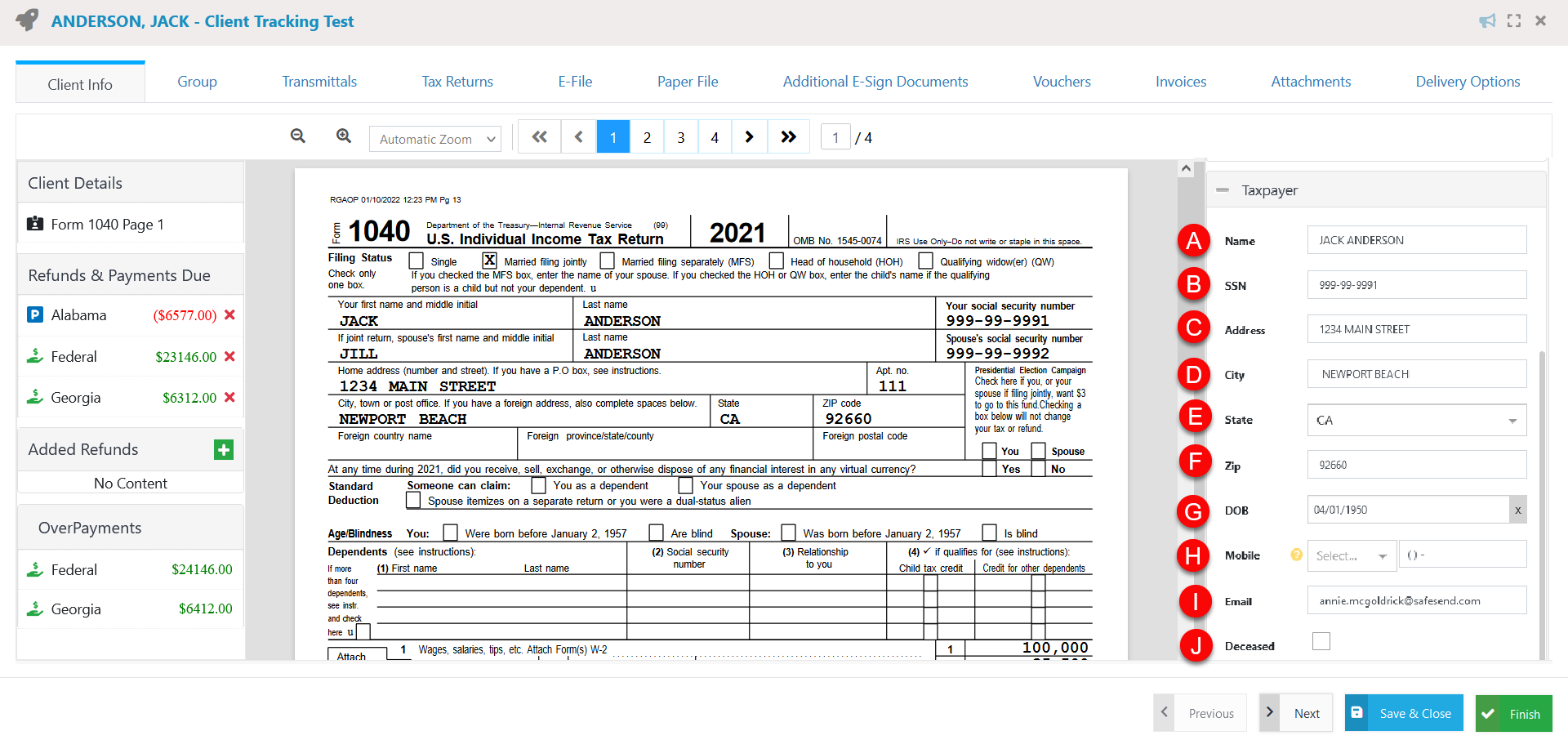Jump to last page double-right arrow
This screenshot has width=1568, height=749.
pos(788,137)
